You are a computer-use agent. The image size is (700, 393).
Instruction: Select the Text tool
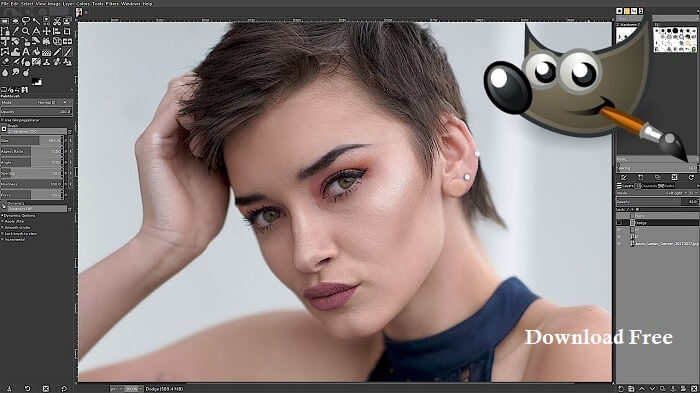click(25, 52)
